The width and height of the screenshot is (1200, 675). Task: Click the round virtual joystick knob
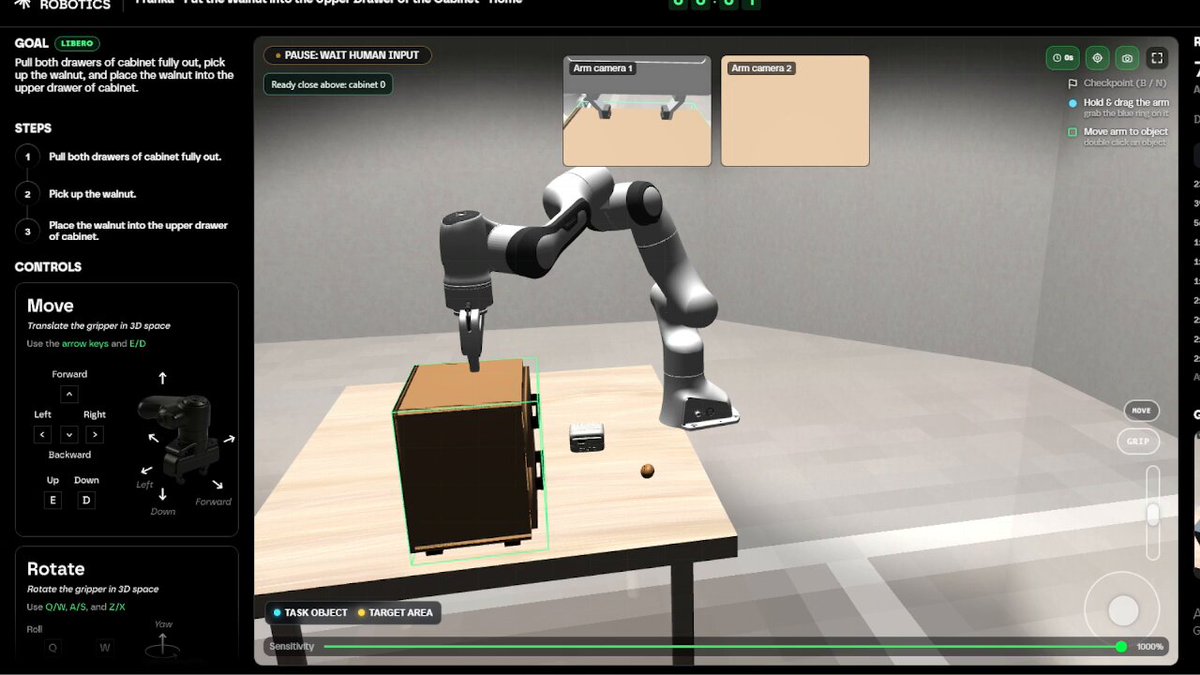(x=1124, y=610)
